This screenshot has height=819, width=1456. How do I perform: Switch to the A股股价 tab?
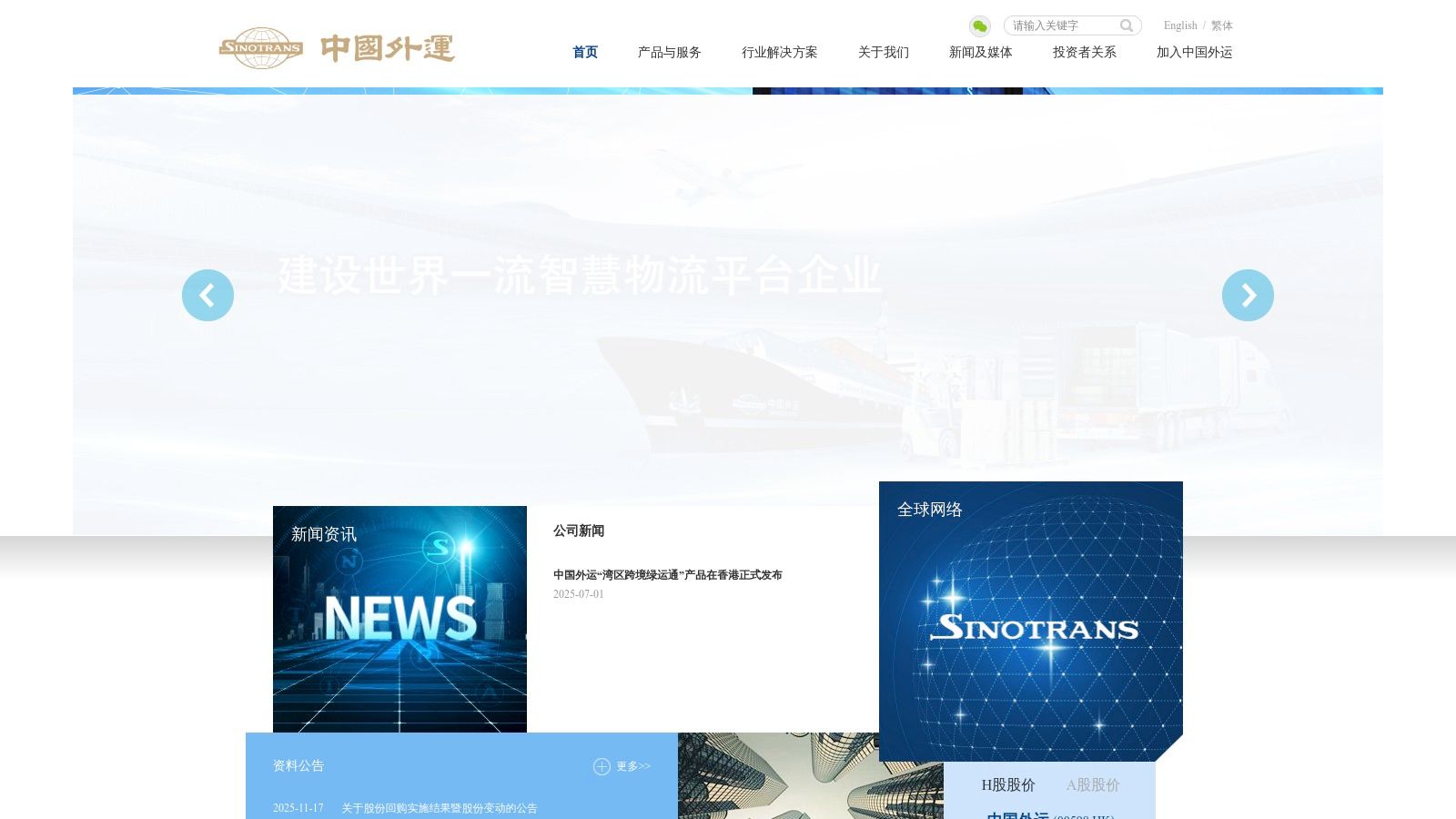[x=1092, y=784]
